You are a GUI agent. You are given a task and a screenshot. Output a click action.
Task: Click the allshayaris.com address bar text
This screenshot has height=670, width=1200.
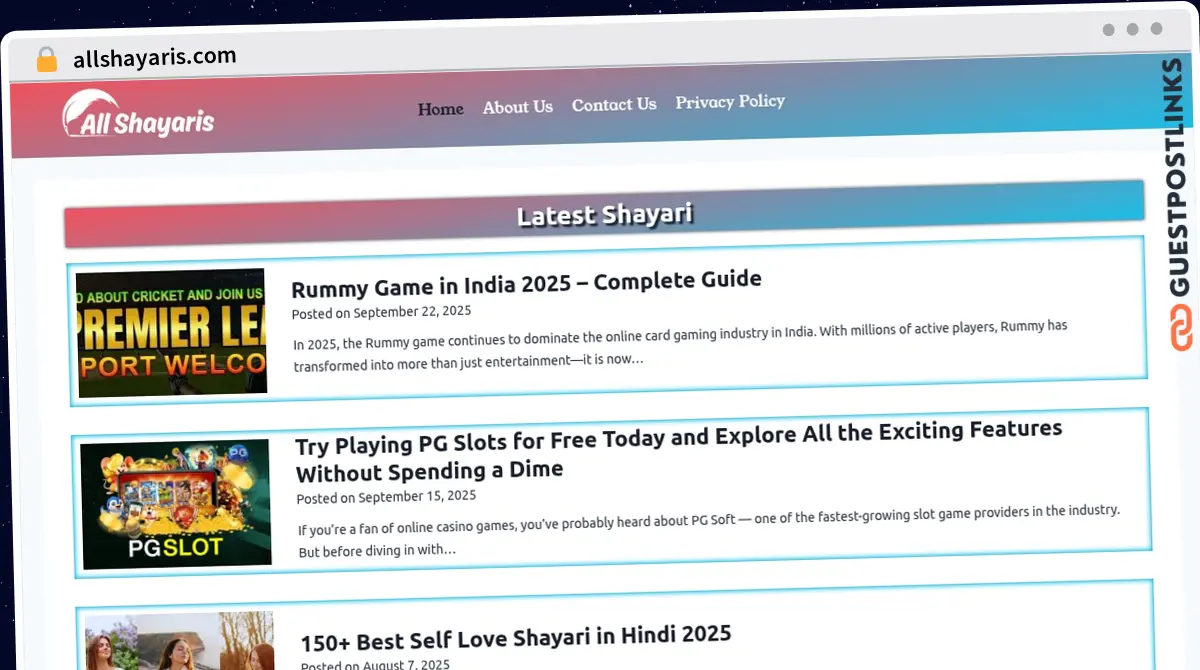(x=155, y=57)
